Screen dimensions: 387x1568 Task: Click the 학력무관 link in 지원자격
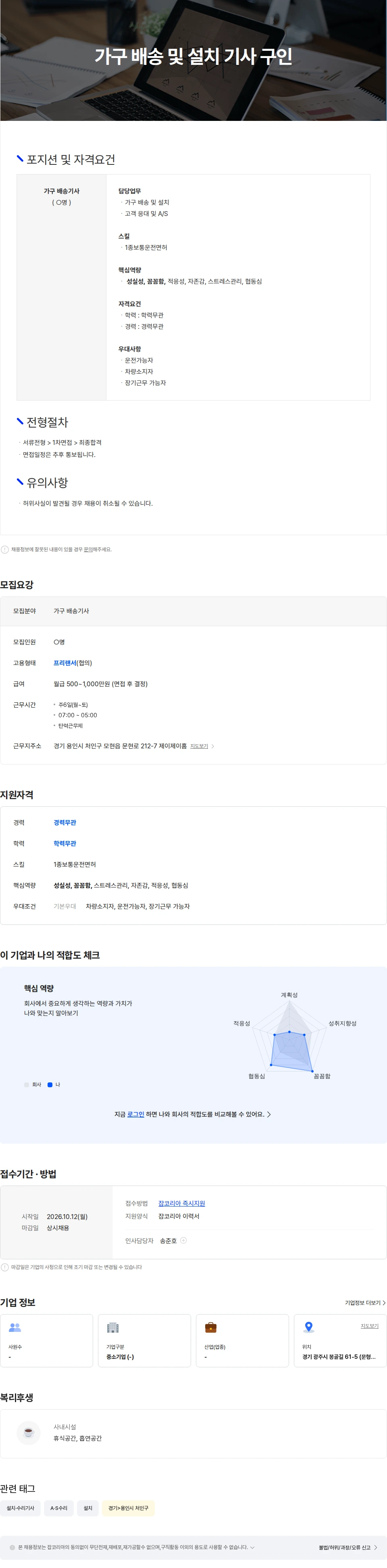pos(64,843)
